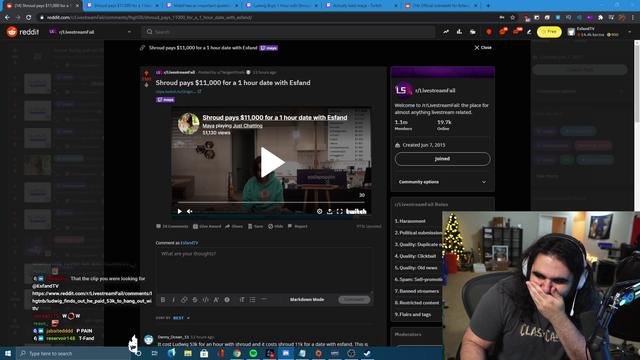Apply heading formatting in comment editor
Screen dimensions: 640x360
click(242, 300)
